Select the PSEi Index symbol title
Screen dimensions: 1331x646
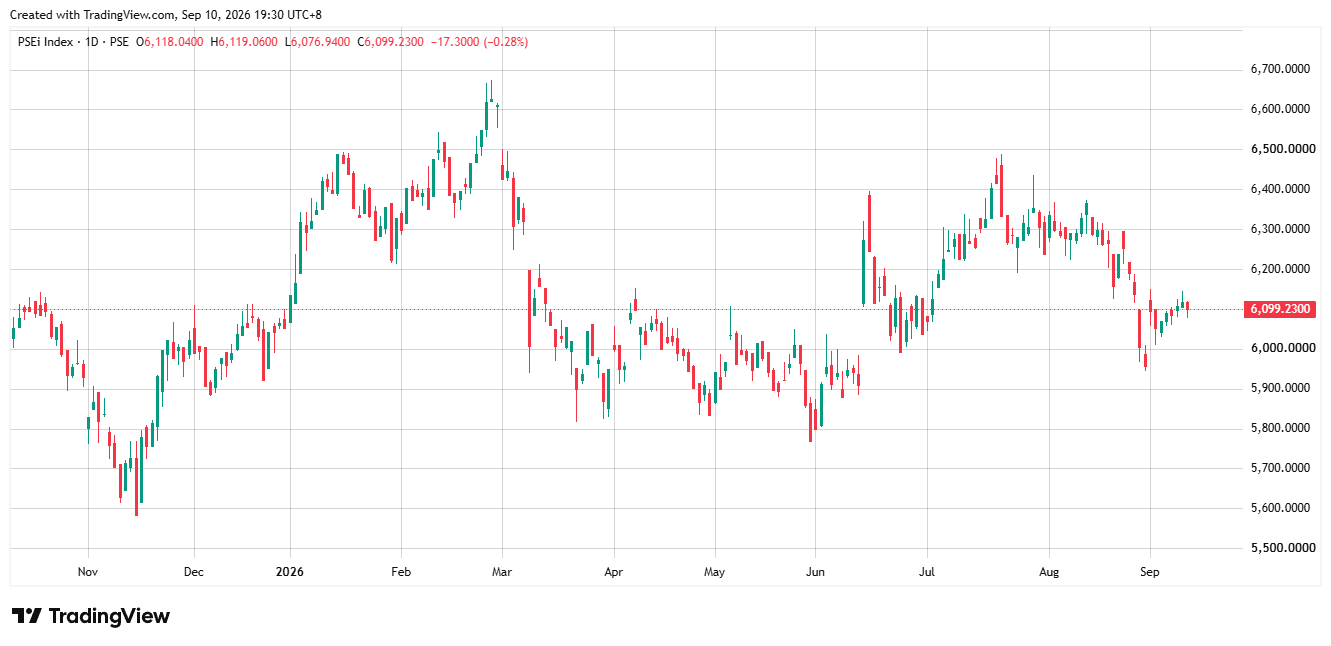click(44, 42)
